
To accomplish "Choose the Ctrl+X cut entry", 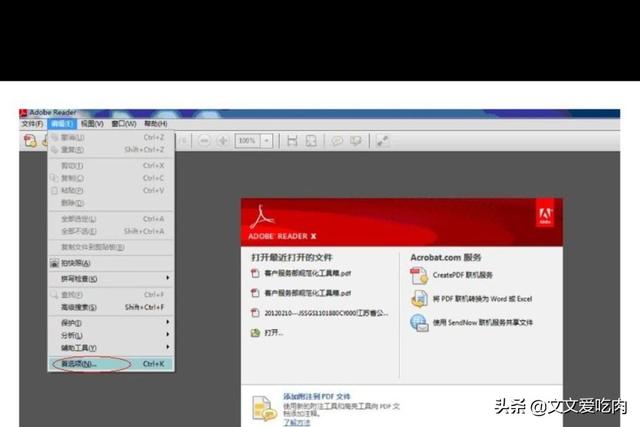I will (111, 166).
